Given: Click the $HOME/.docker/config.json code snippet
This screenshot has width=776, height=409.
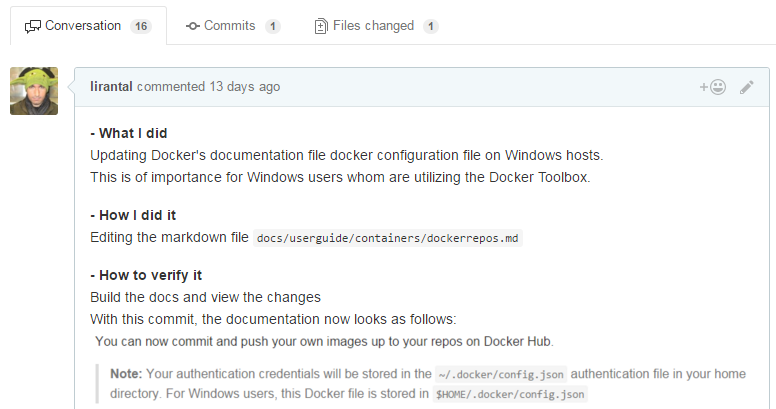Looking at the screenshot, I should click(x=510, y=395).
